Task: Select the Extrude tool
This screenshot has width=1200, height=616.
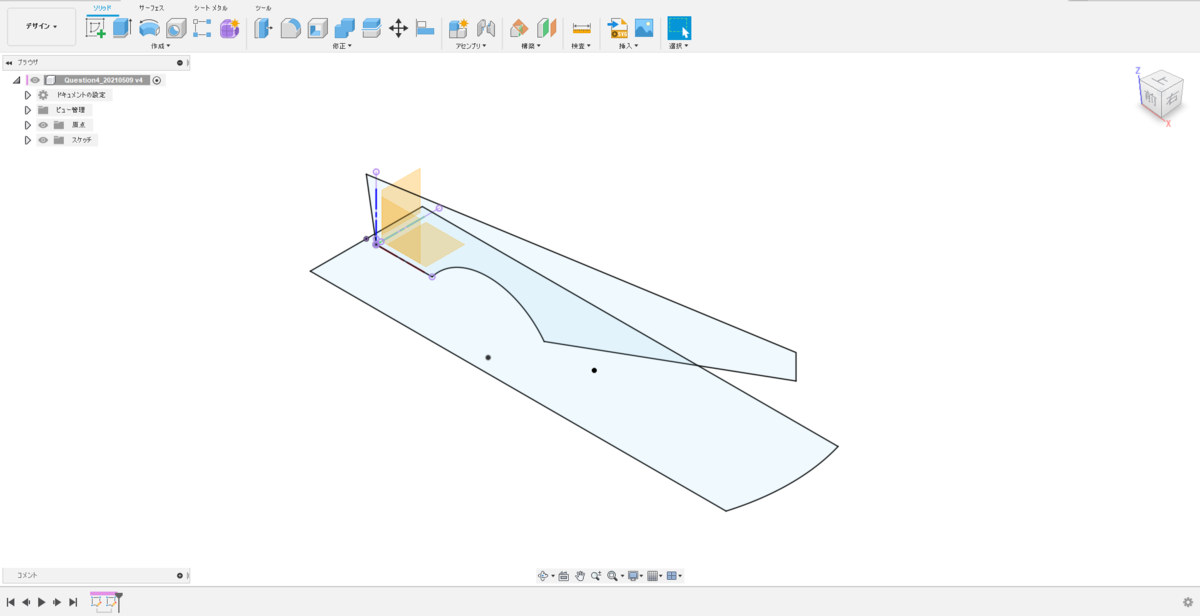Action: coord(122,28)
